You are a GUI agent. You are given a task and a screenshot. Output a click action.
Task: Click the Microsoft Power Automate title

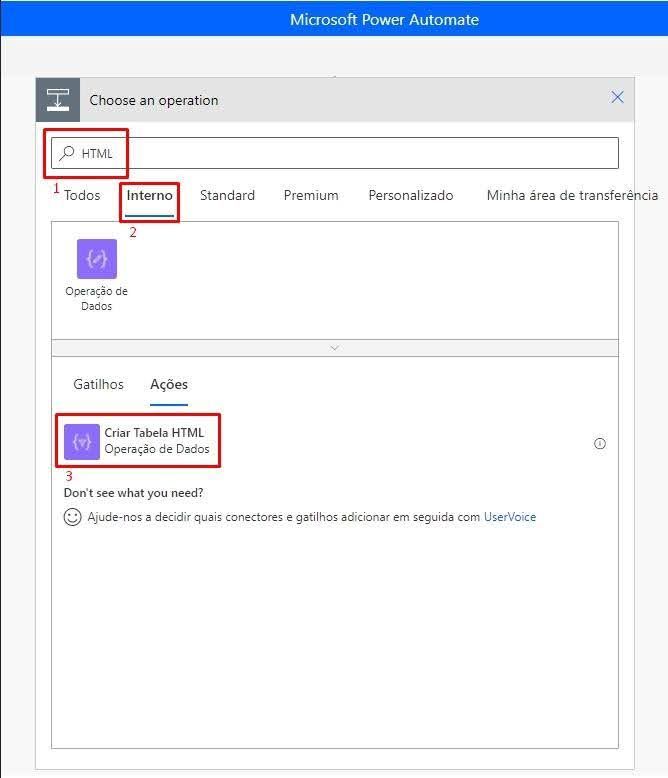pos(384,19)
